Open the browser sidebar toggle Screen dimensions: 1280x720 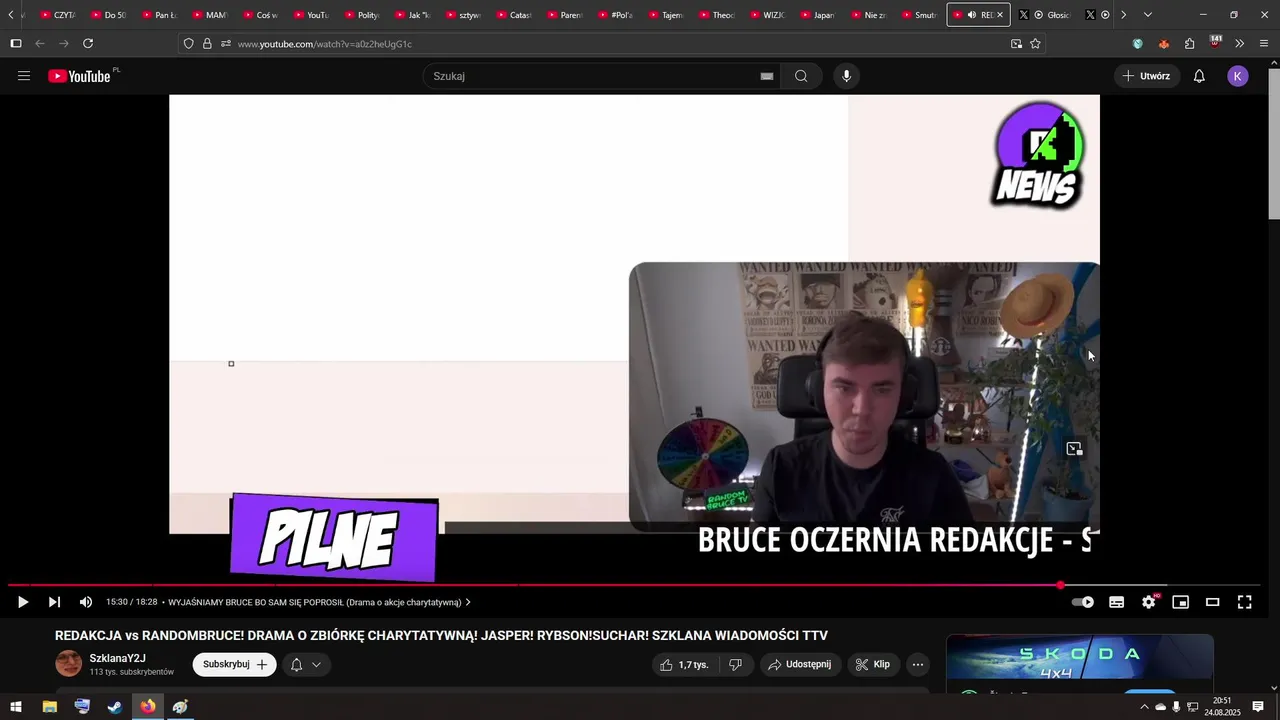pos(16,44)
